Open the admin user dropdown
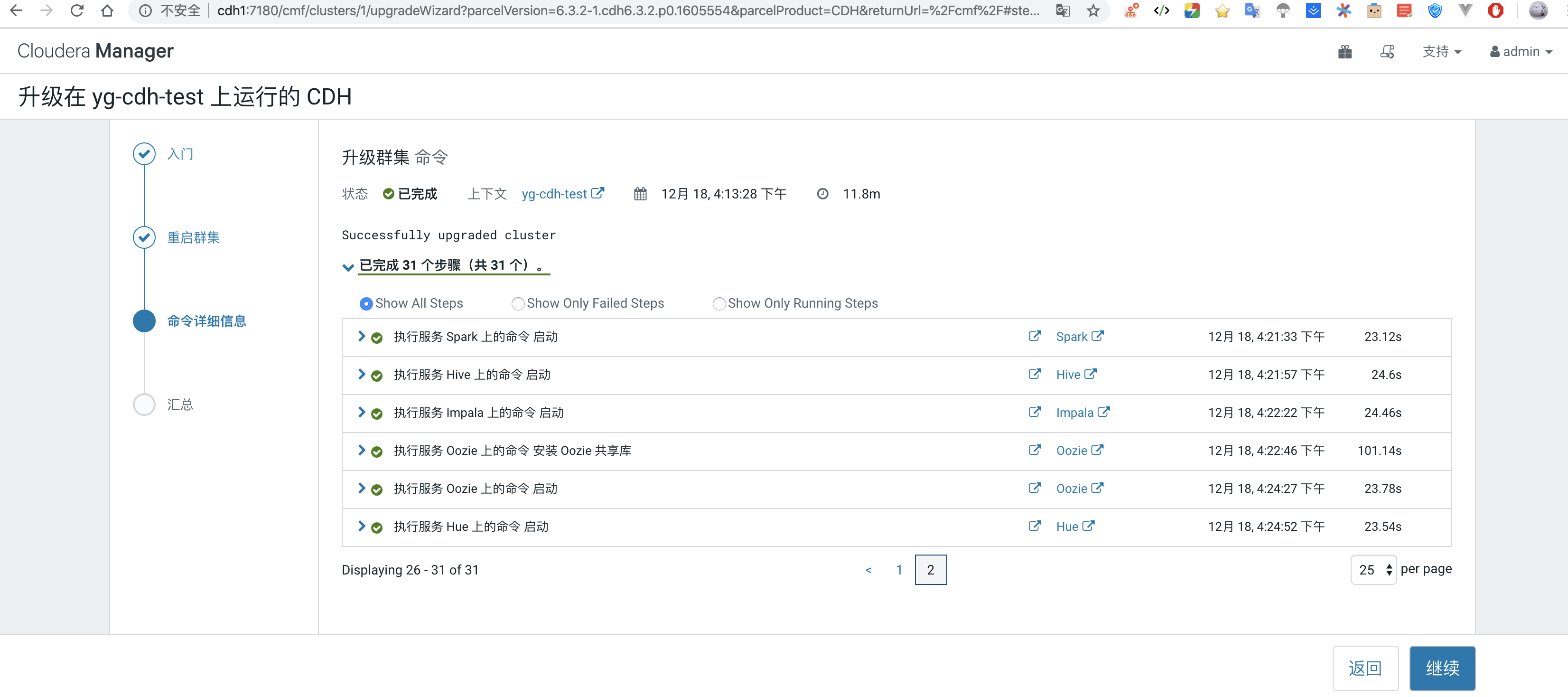1568x697 pixels. [x=1521, y=52]
